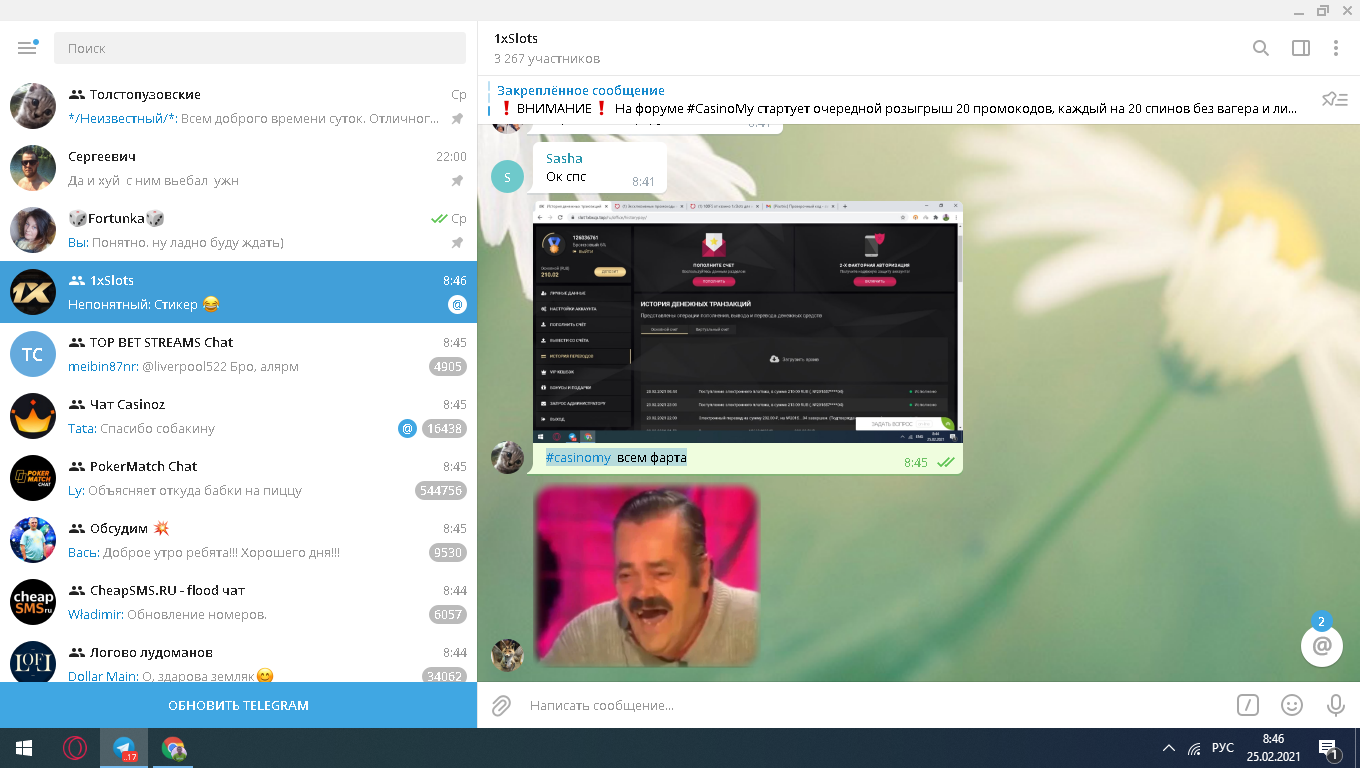Open the emoji picker smiley icon

pos(1292,705)
